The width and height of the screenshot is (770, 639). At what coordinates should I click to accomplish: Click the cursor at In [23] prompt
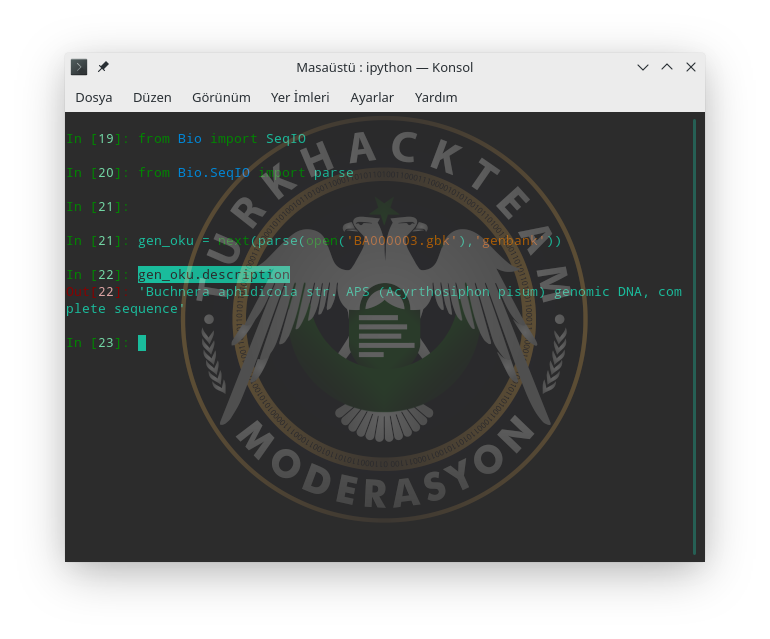coord(142,343)
